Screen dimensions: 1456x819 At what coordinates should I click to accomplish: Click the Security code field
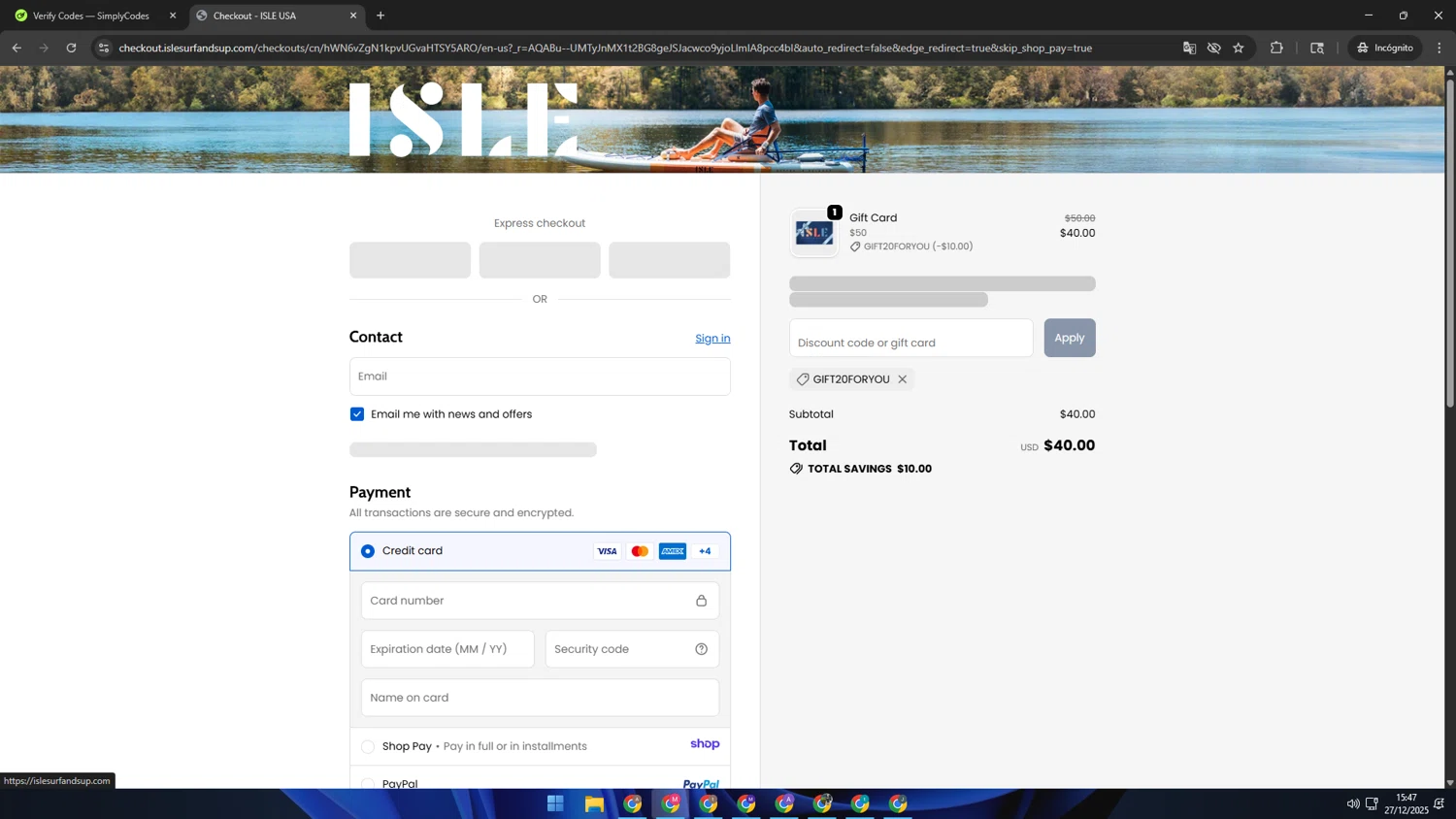[632, 649]
